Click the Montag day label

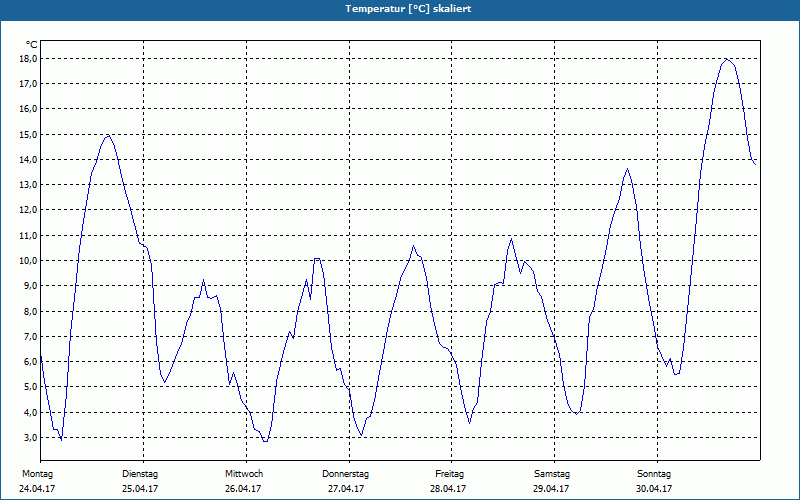(x=37, y=474)
